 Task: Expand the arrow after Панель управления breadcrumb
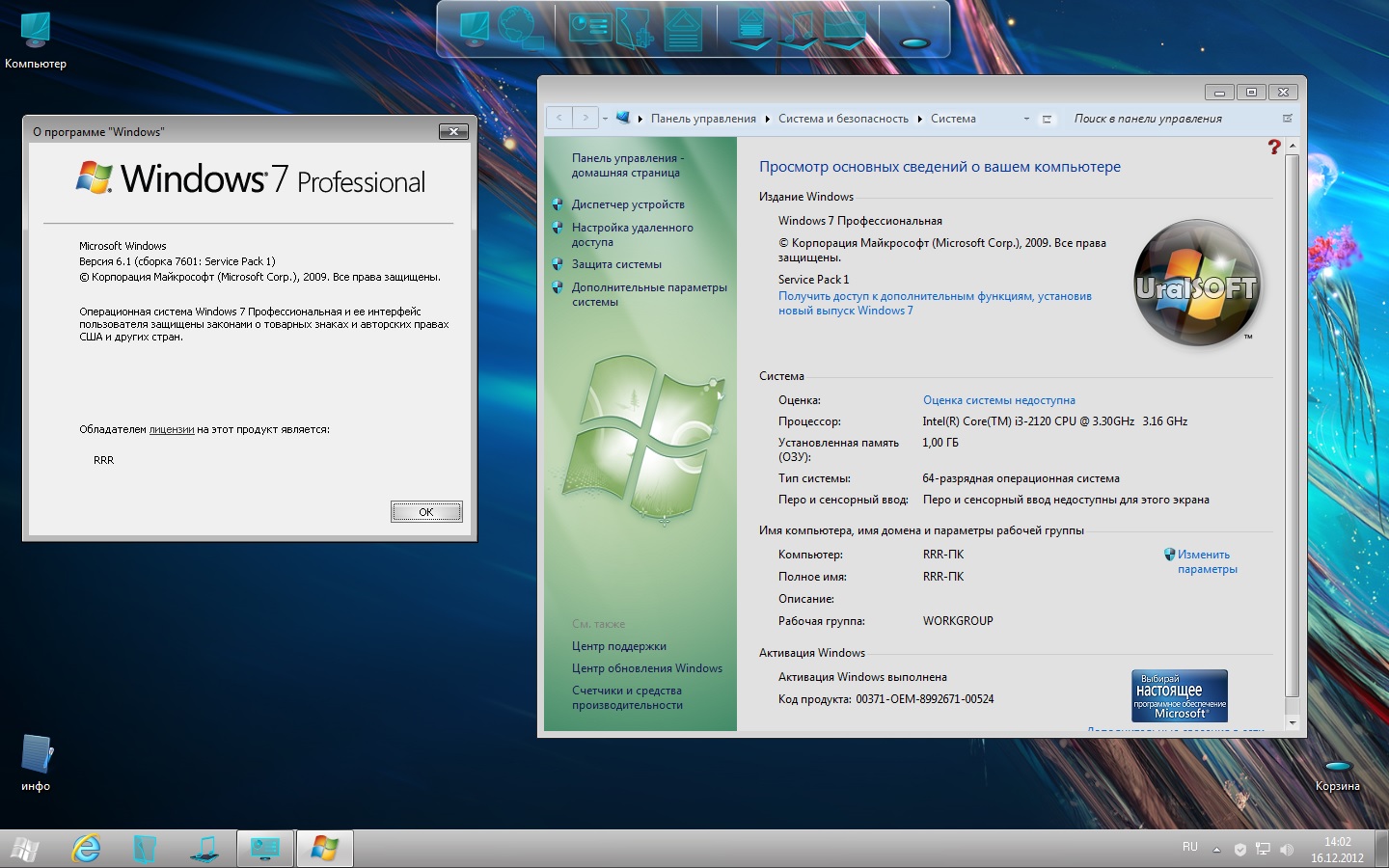[768, 119]
